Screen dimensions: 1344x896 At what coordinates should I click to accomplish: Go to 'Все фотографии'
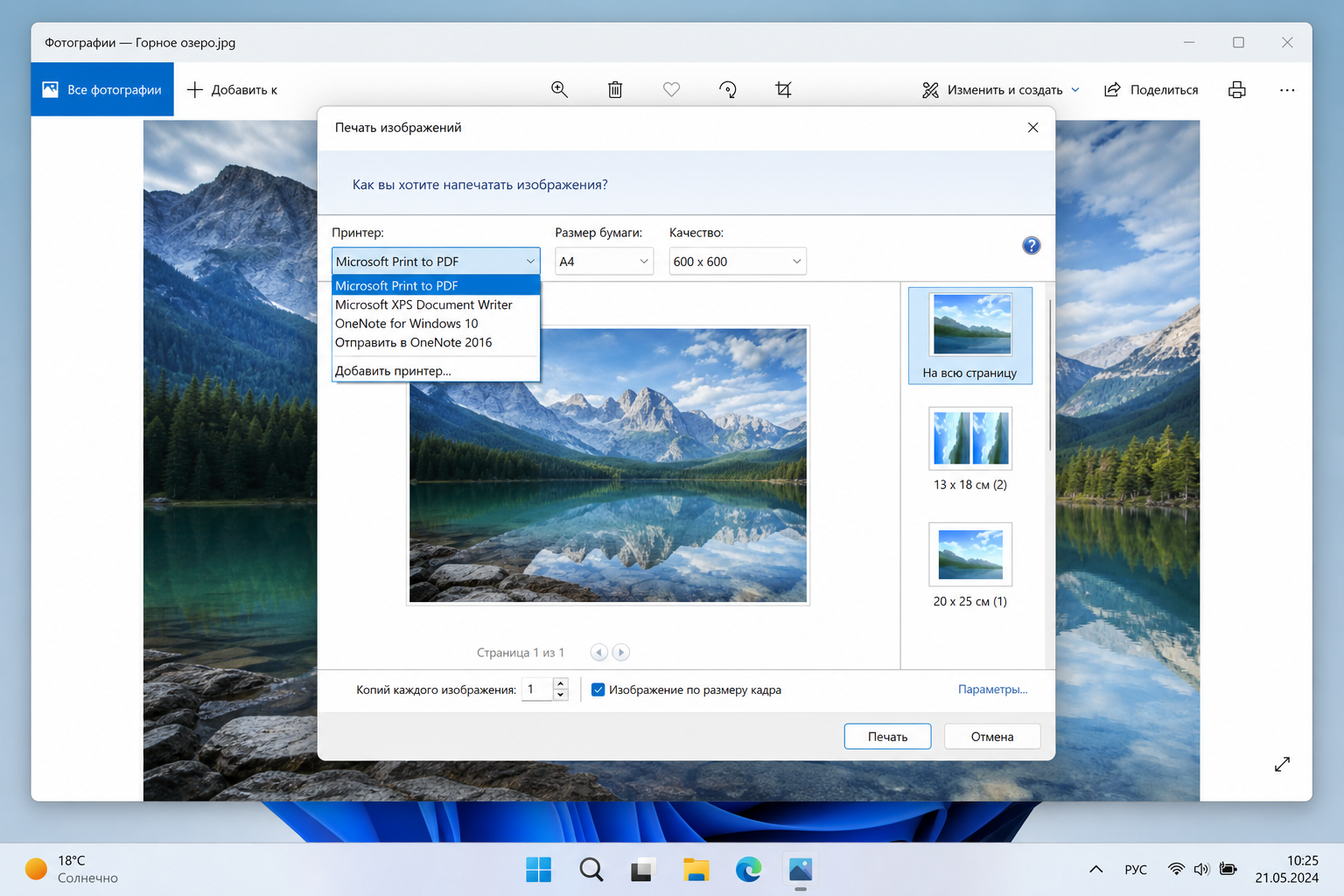click(x=102, y=89)
